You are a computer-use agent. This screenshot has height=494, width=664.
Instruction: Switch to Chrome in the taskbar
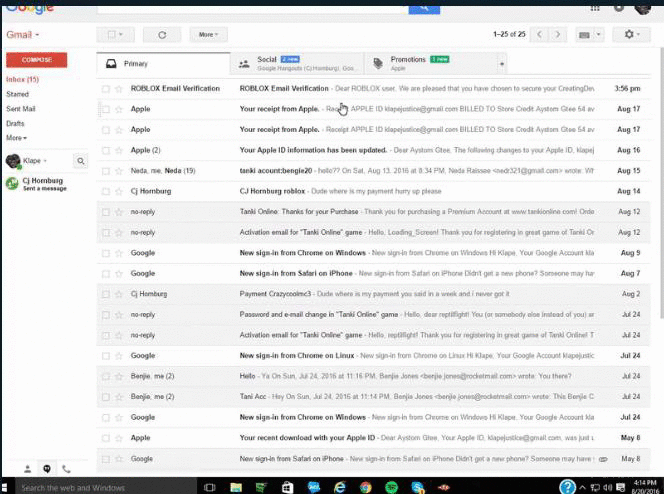click(x=365, y=487)
